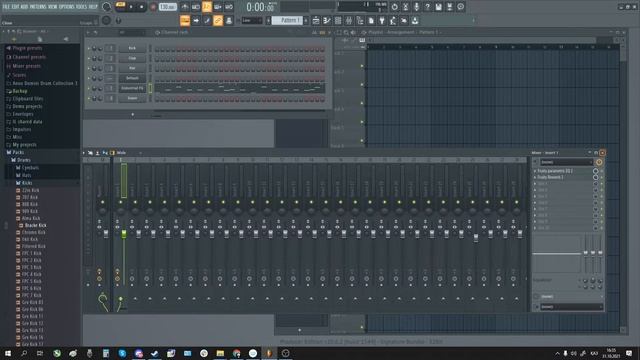
Task: Click the tempo tapper icon
Action: tap(393, 20)
